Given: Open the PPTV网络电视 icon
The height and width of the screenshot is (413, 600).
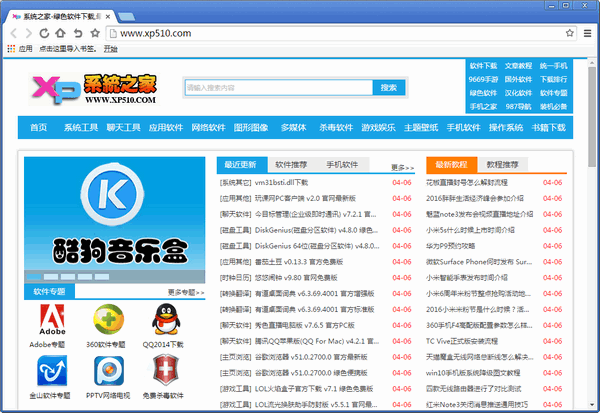Looking at the screenshot, I should (109, 370).
